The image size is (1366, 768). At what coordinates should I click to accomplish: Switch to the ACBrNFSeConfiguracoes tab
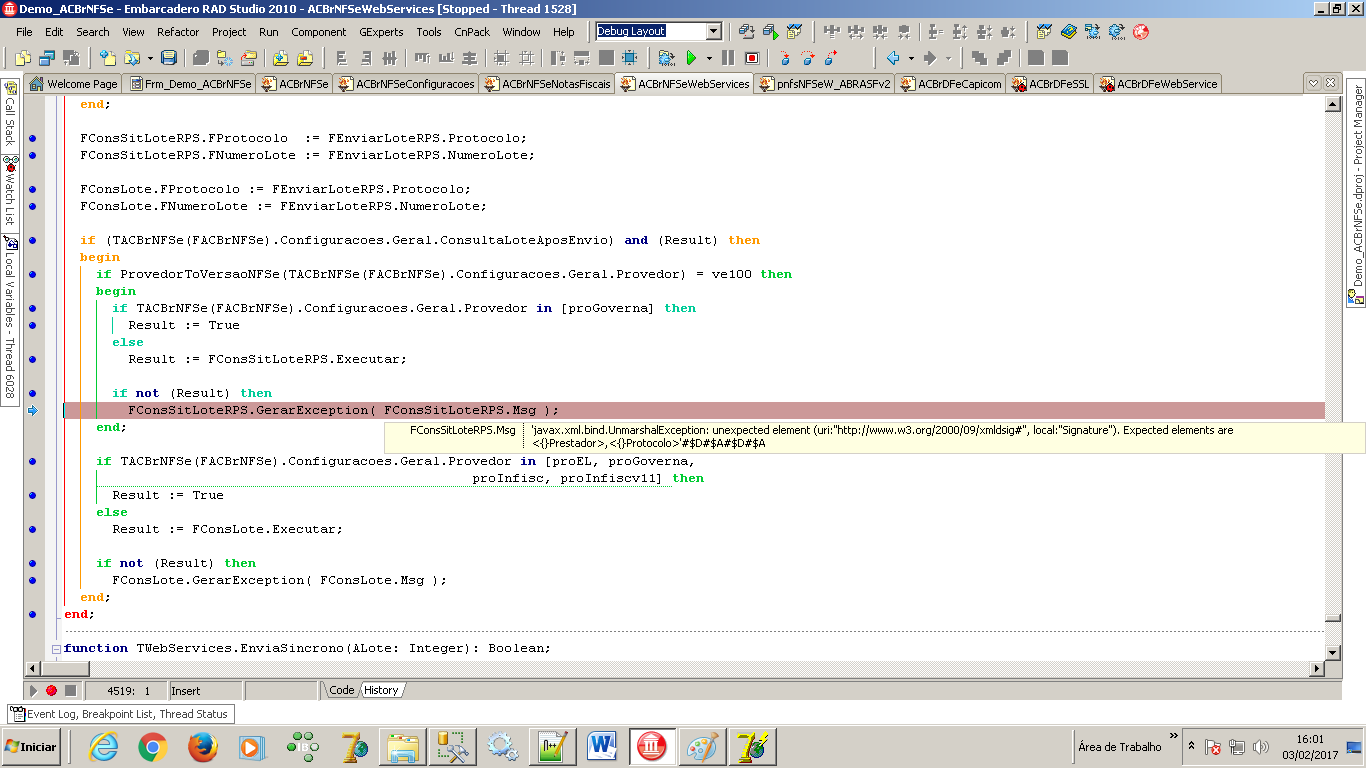(x=406, y=84)
